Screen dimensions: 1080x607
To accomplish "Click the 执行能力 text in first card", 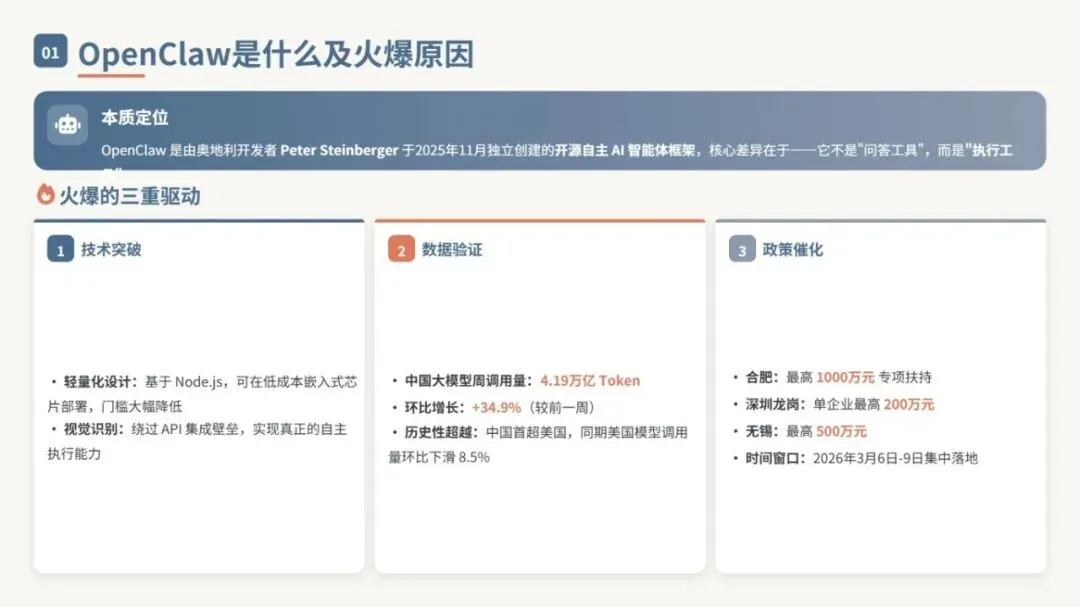I will point(74,453).
